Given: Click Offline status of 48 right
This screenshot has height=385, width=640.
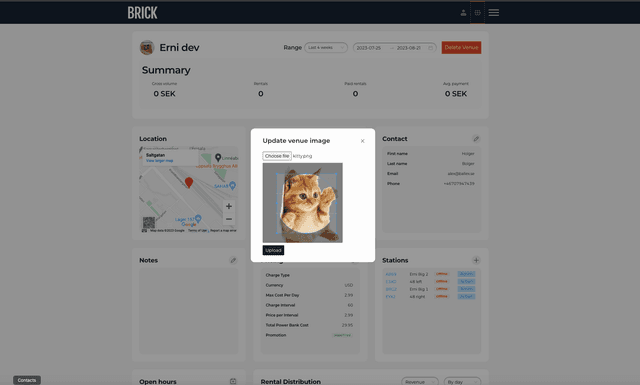Looking at the screenshot, I should 442,296.
